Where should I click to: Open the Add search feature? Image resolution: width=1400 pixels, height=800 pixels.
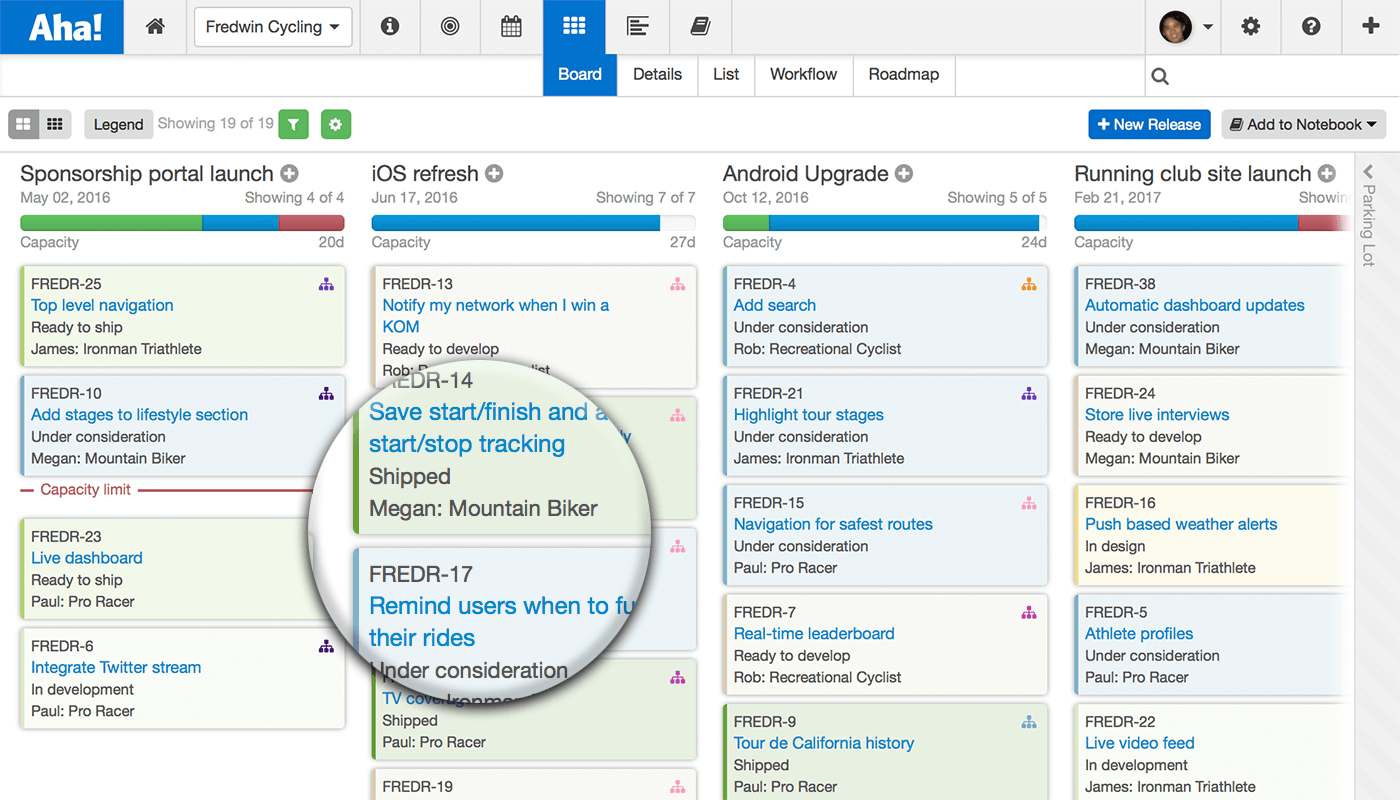775,305
